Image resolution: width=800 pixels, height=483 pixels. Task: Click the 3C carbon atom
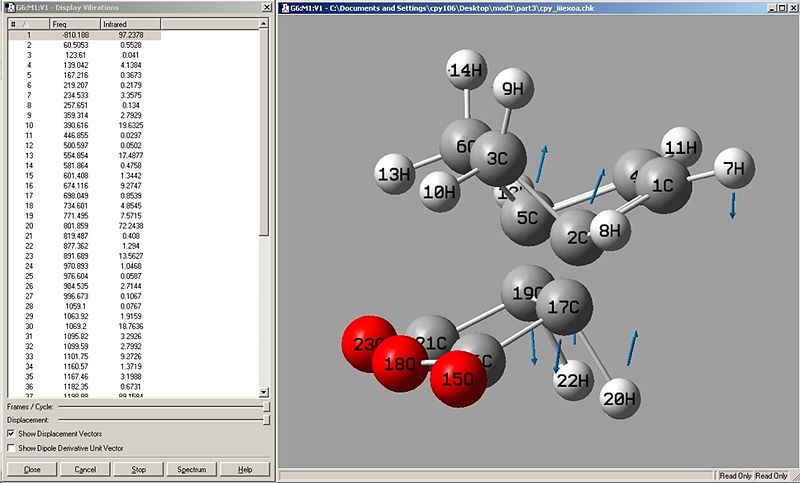point(497,158)
